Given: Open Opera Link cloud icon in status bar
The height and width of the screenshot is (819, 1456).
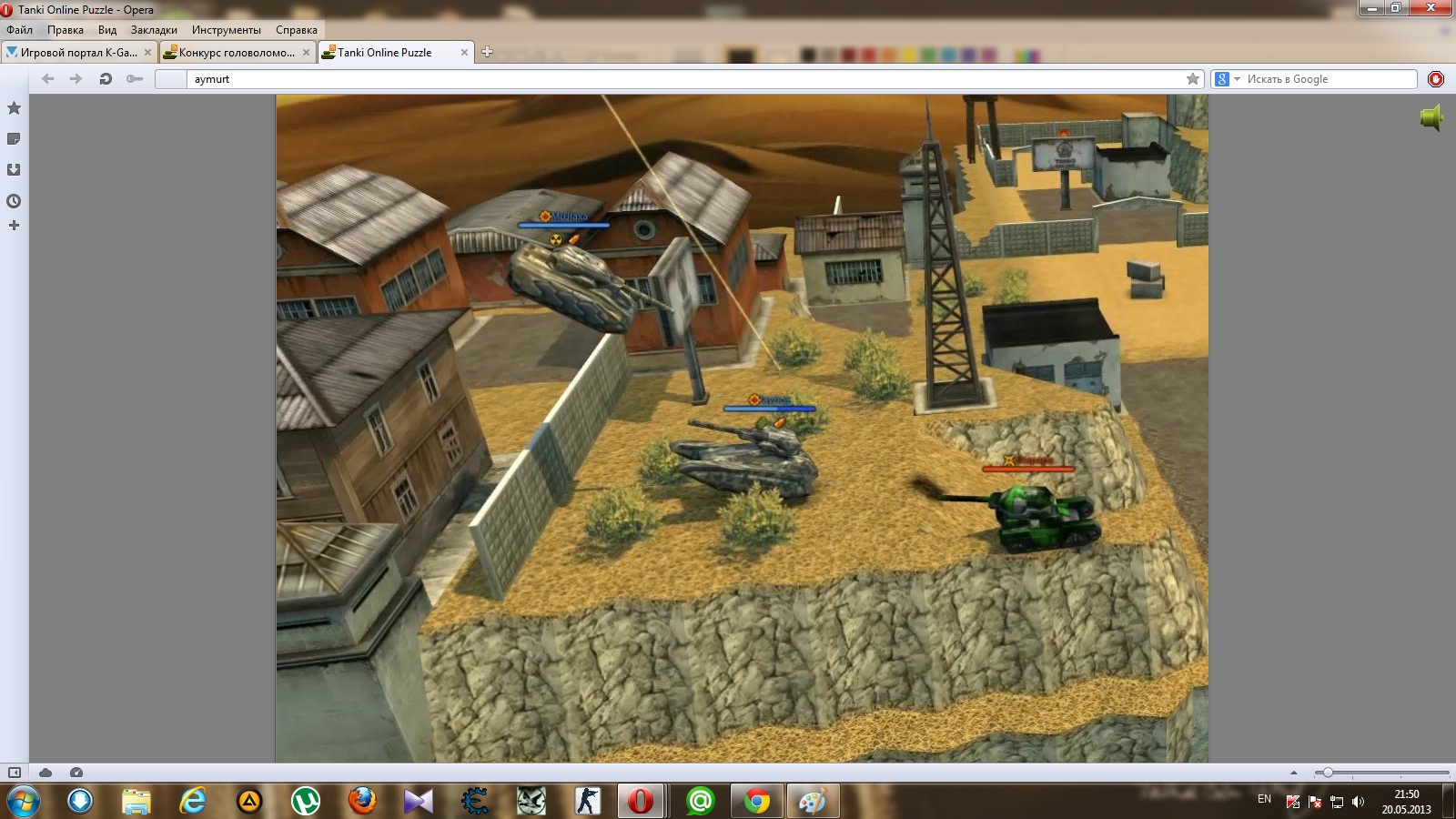Looking at the screenshot, I should click(45, 773).
